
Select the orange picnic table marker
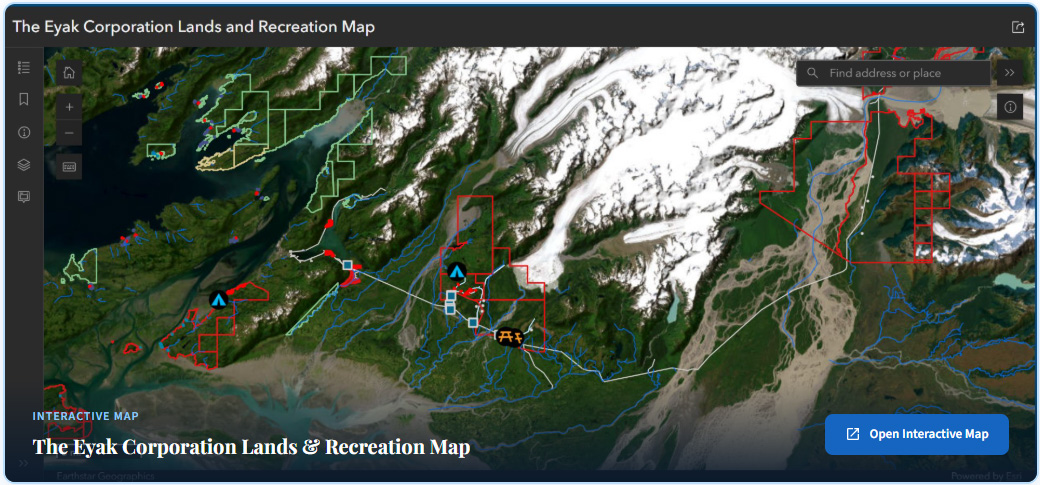coord(510,337)
